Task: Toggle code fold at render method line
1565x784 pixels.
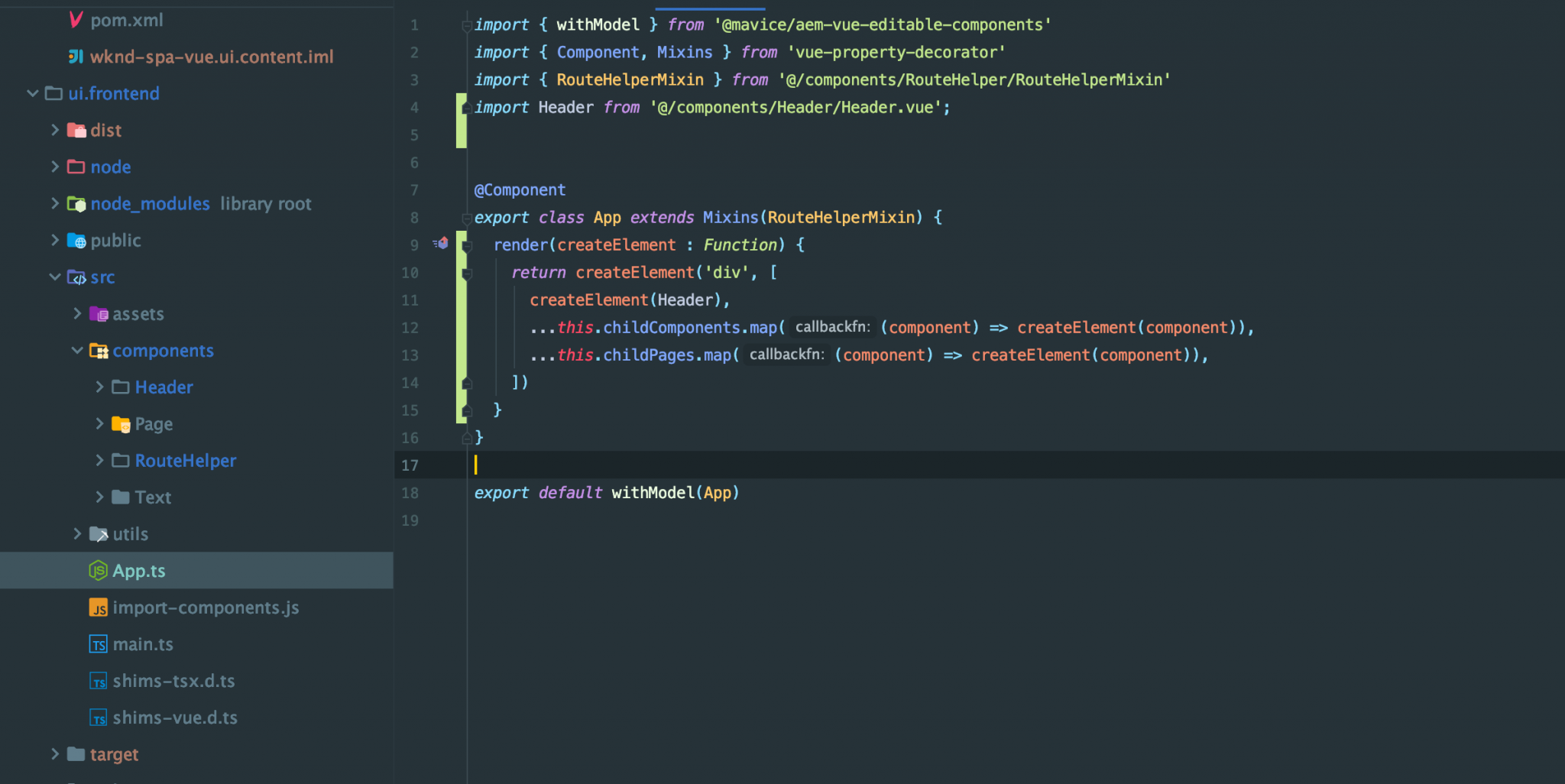Action: (x=467, y=245)
